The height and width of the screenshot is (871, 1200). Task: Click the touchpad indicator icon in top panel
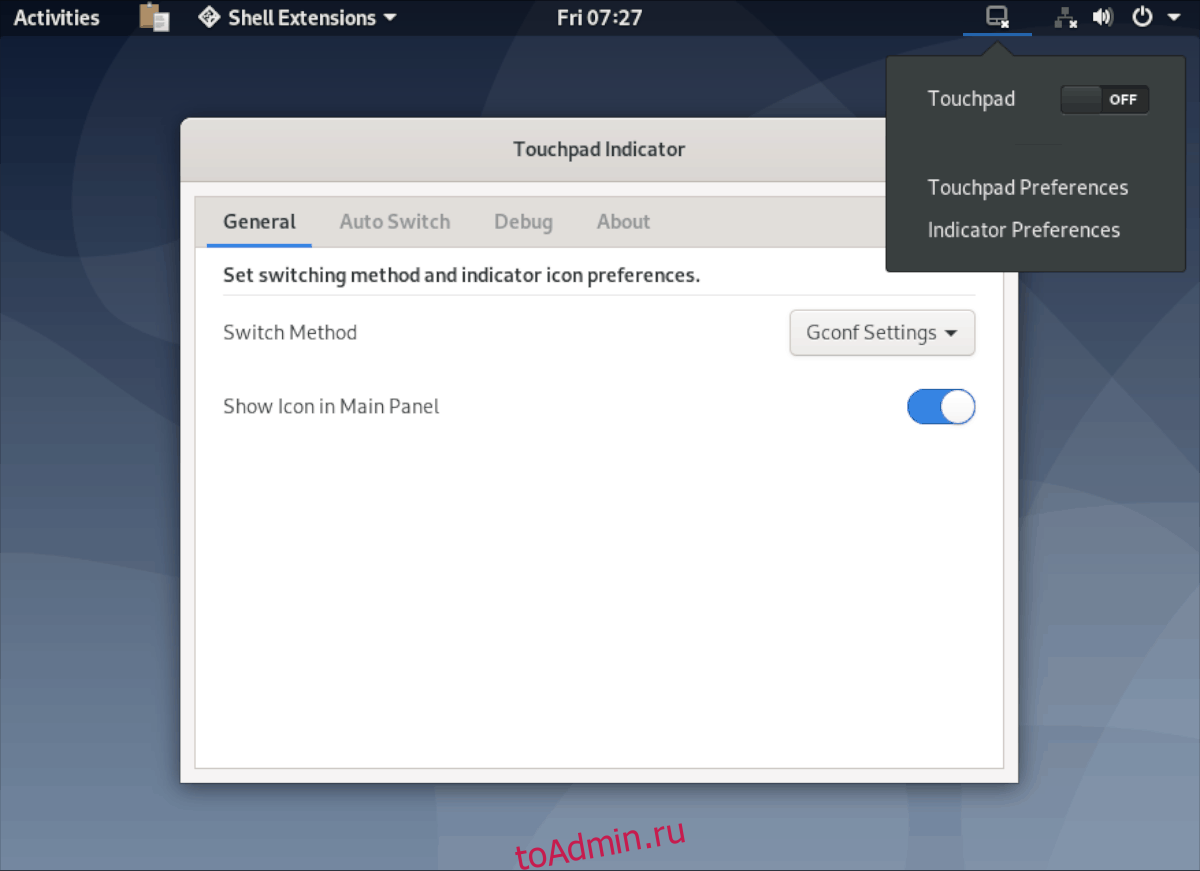tap(997, 17)
